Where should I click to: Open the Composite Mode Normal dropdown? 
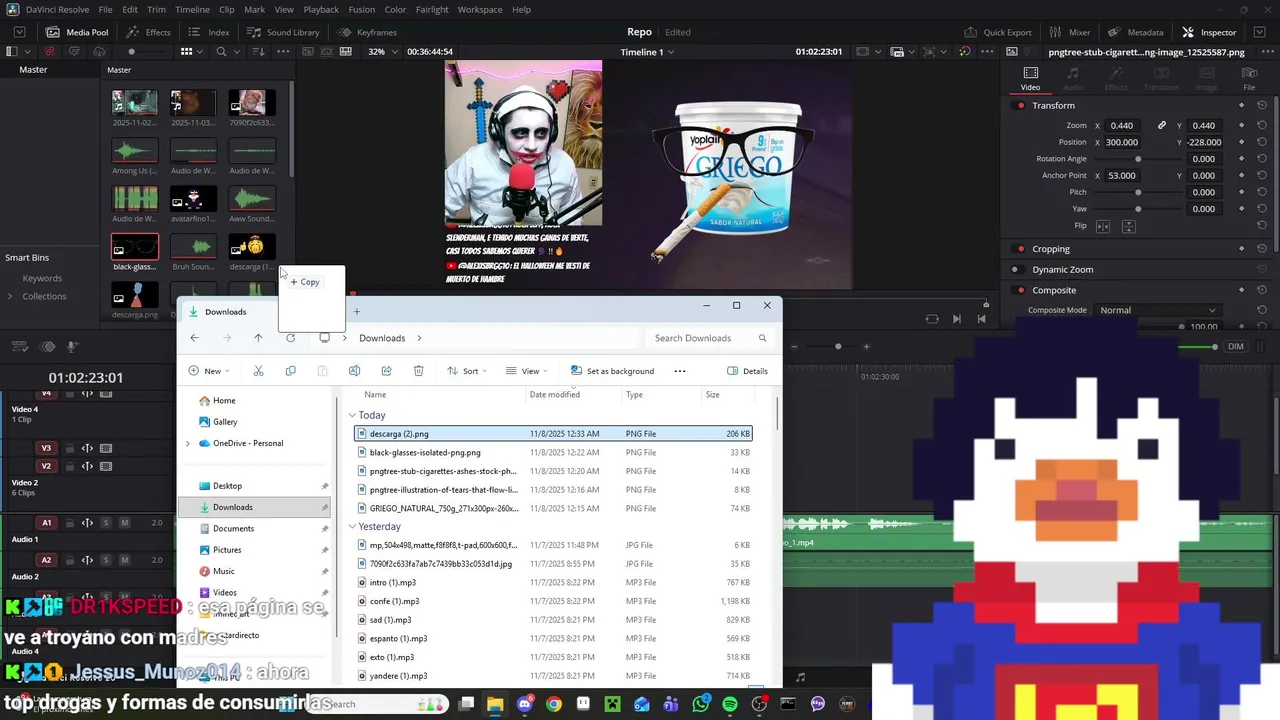click(1157, 310)
